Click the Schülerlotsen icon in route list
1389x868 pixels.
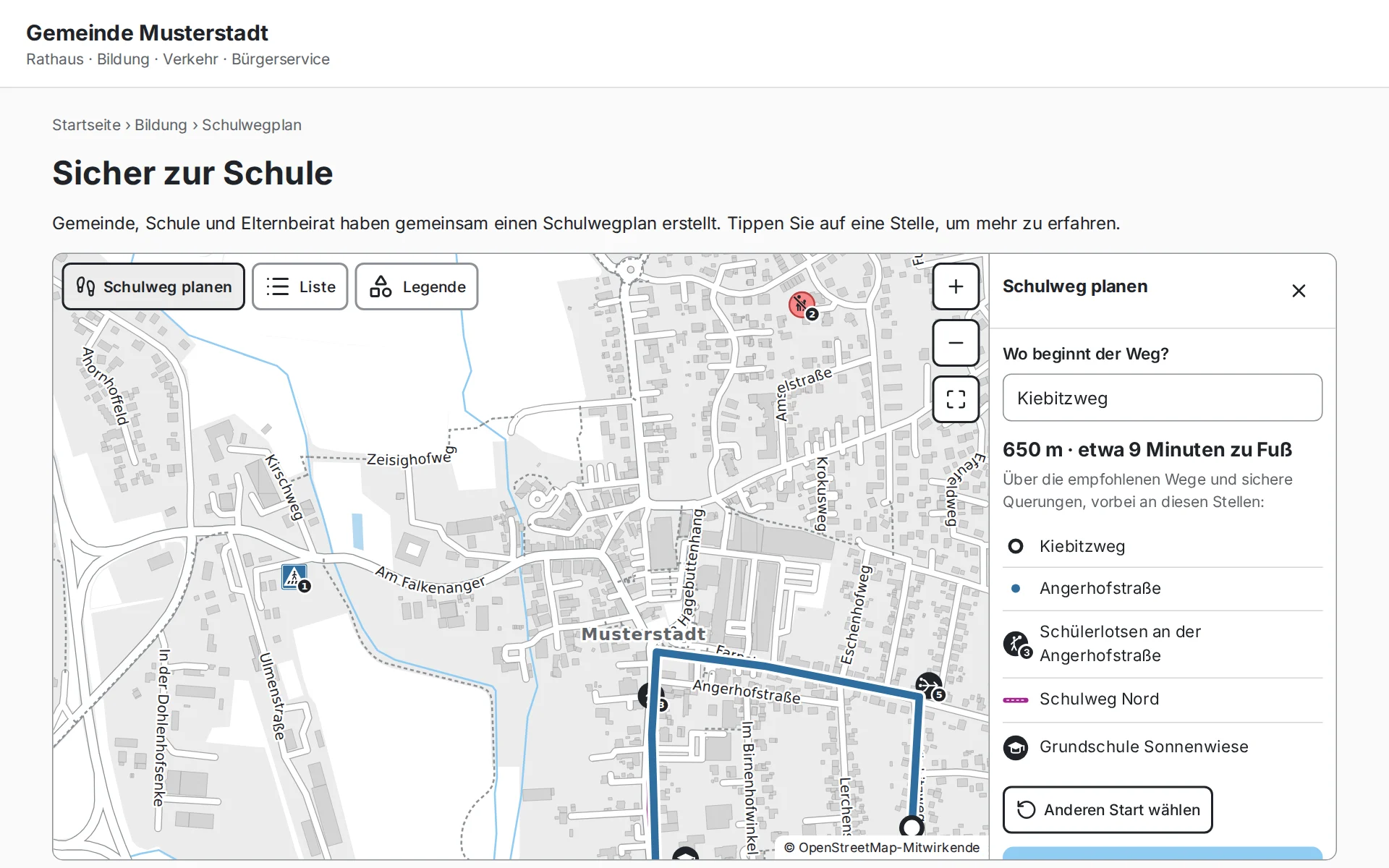pyautogui.click(x=1016, y=644)
